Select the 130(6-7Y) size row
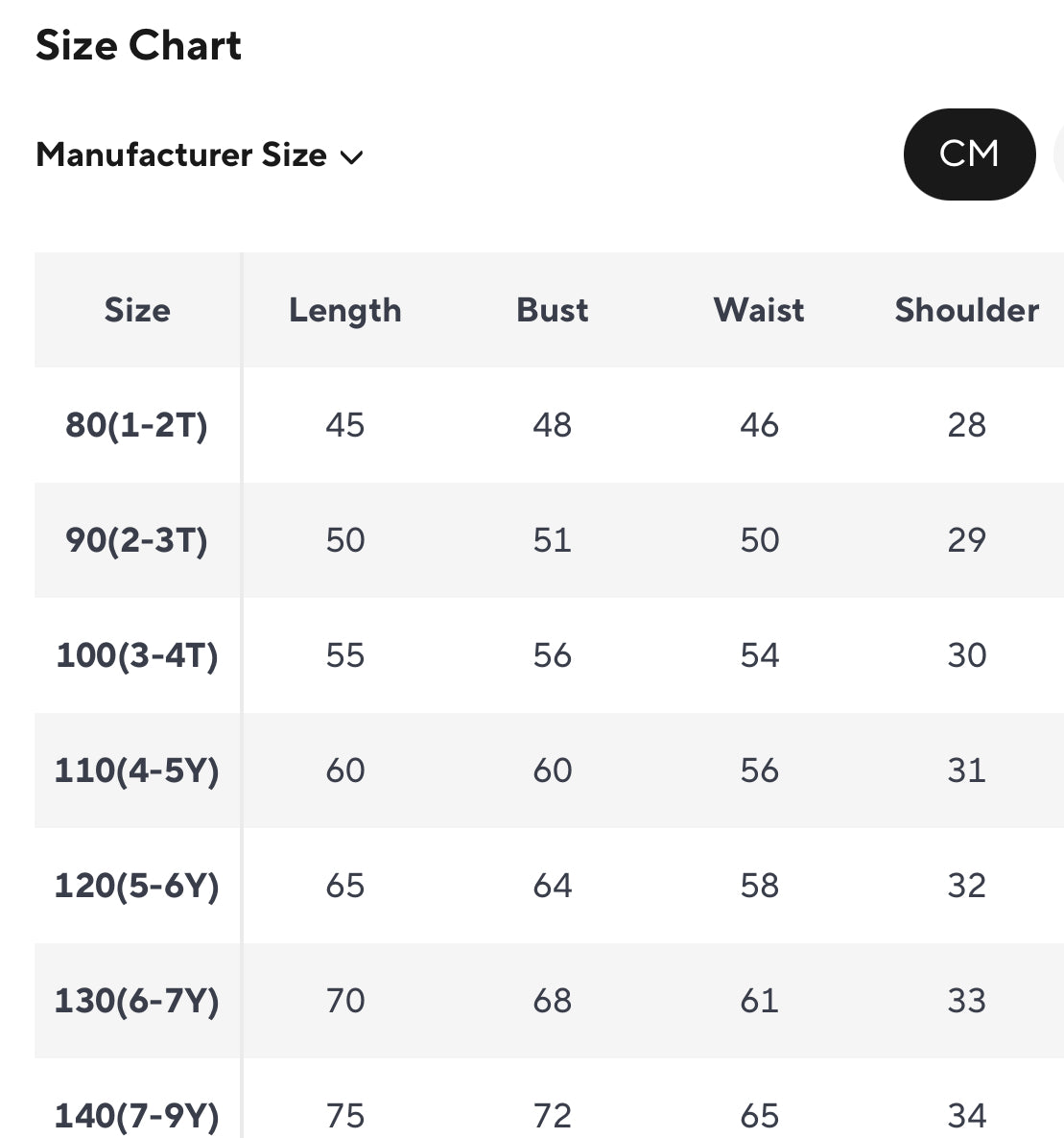1064x1138 pixels. pos(137,1000)
